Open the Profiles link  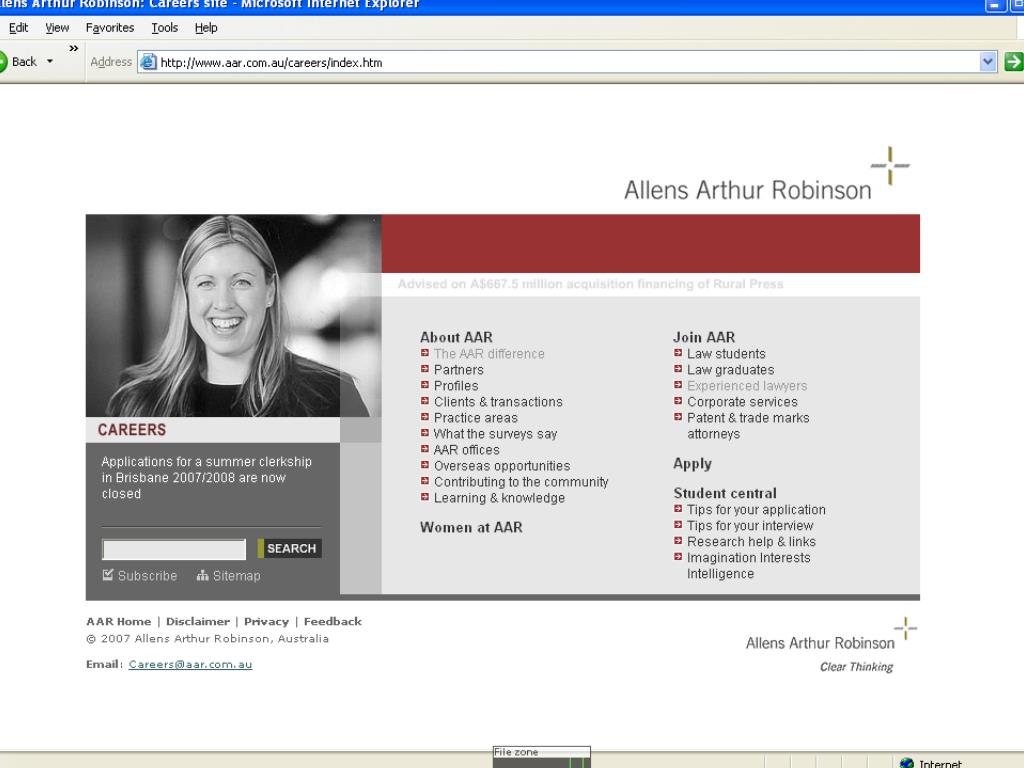point(456,385)
